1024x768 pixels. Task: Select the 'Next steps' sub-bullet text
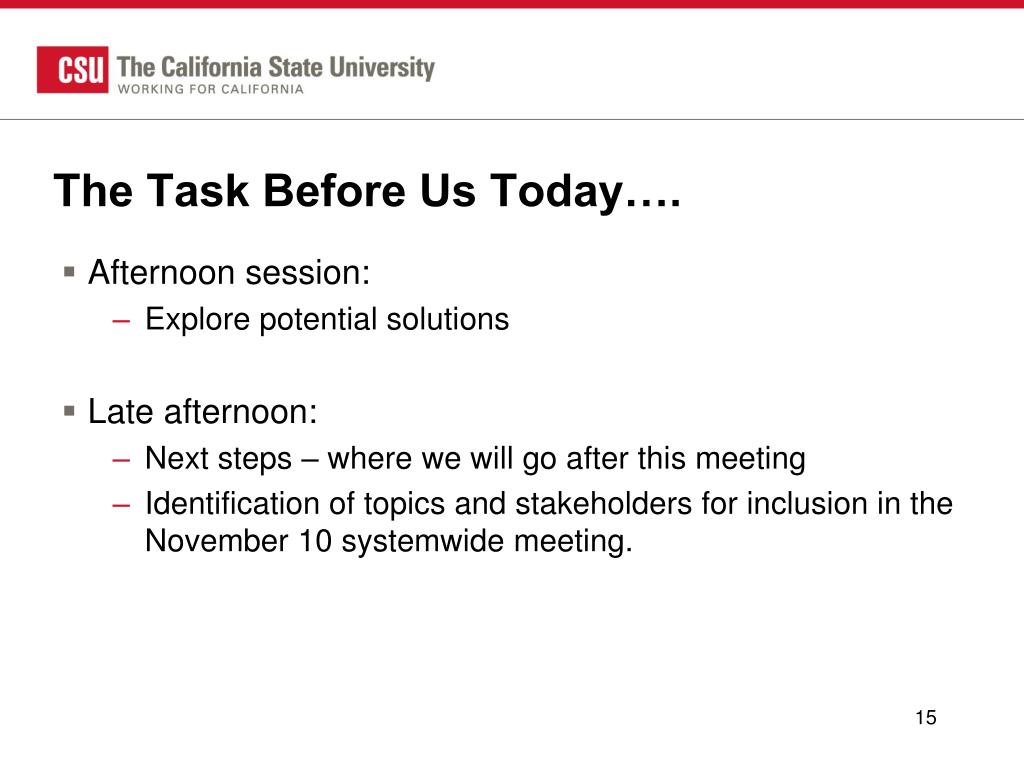(x=475, y=459)
